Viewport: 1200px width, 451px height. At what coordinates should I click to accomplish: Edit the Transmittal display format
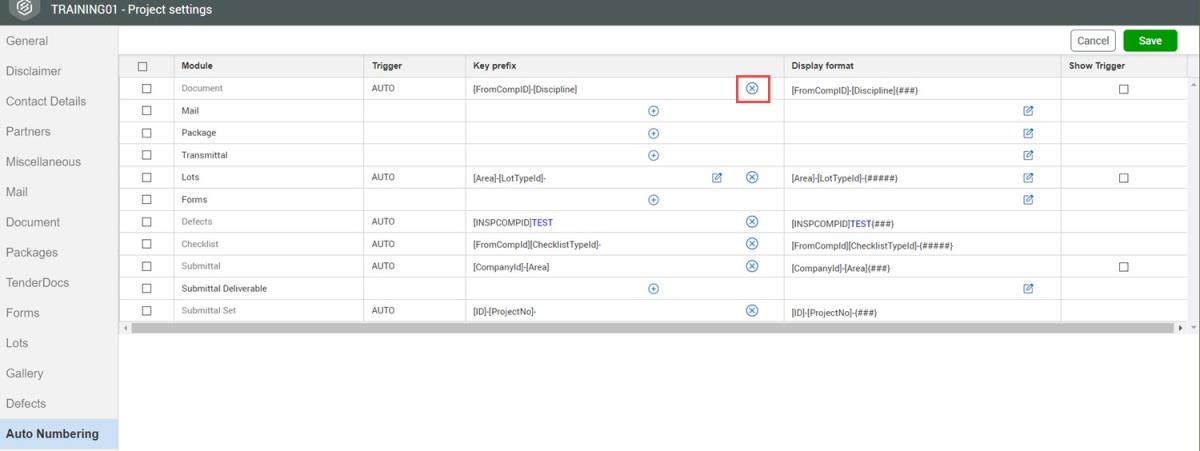click(1028, 155)
